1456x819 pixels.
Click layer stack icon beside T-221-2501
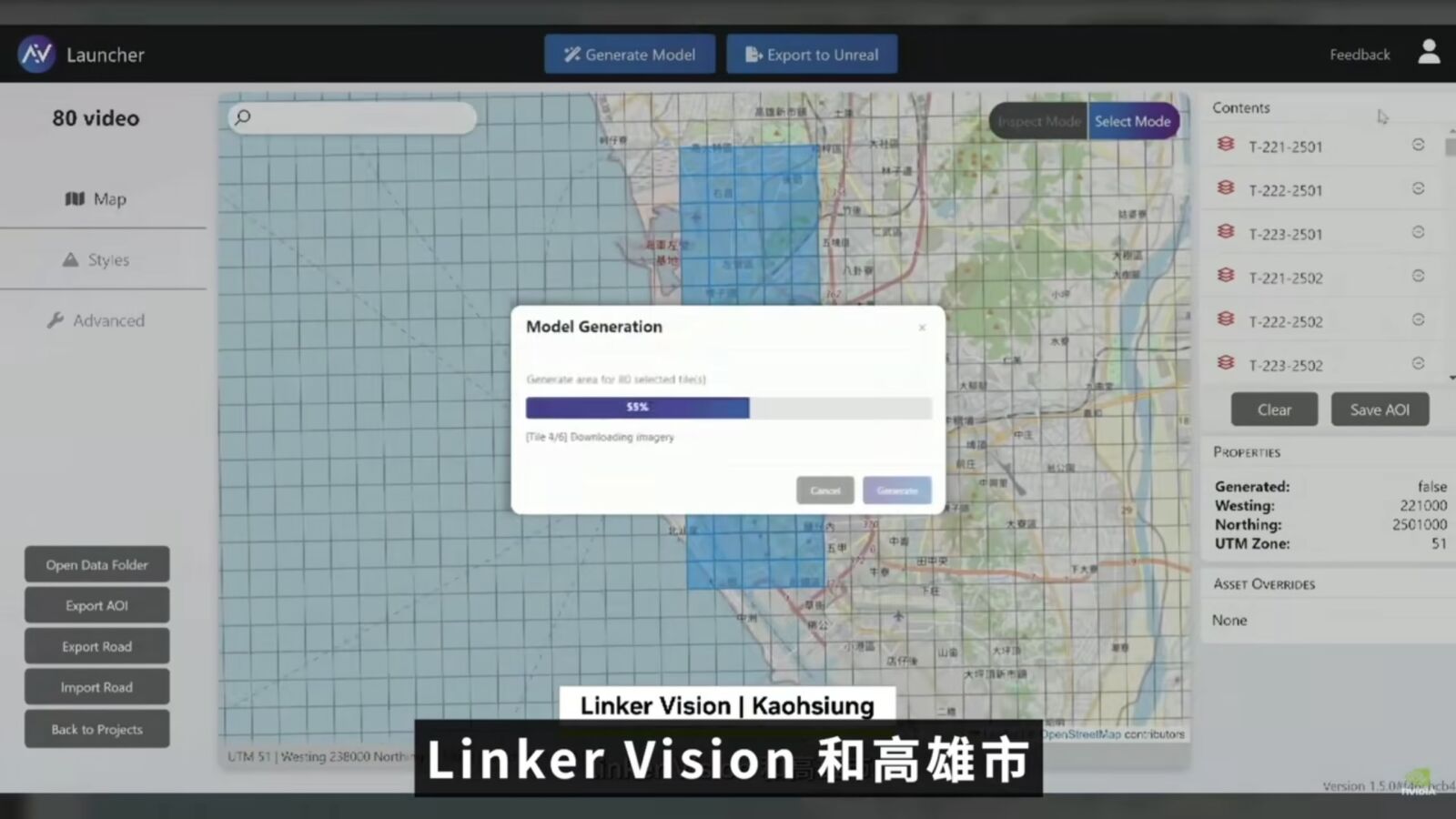point(1226,145)
